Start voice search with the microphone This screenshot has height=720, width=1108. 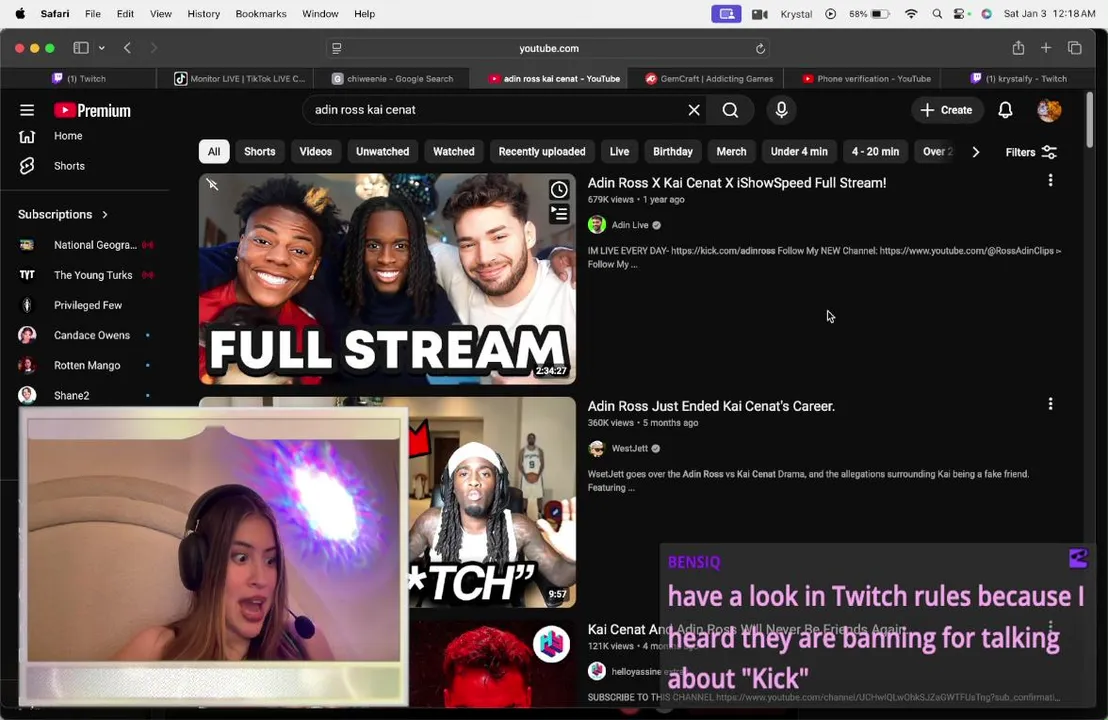tap(782, 110)
